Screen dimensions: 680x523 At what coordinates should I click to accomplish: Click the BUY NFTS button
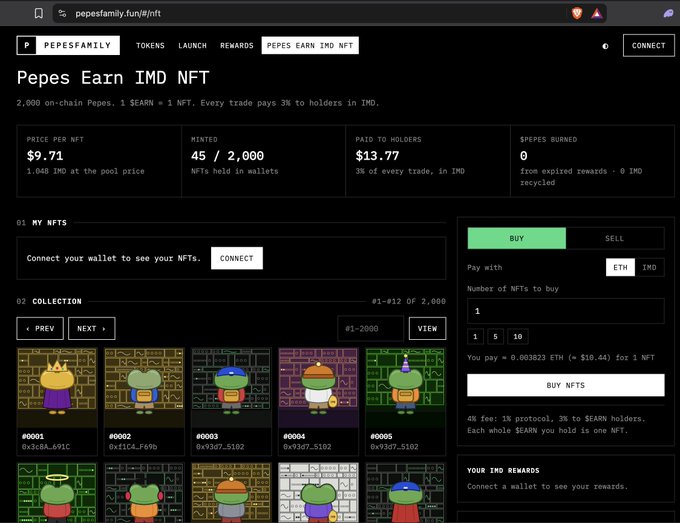tap(566, 385)
